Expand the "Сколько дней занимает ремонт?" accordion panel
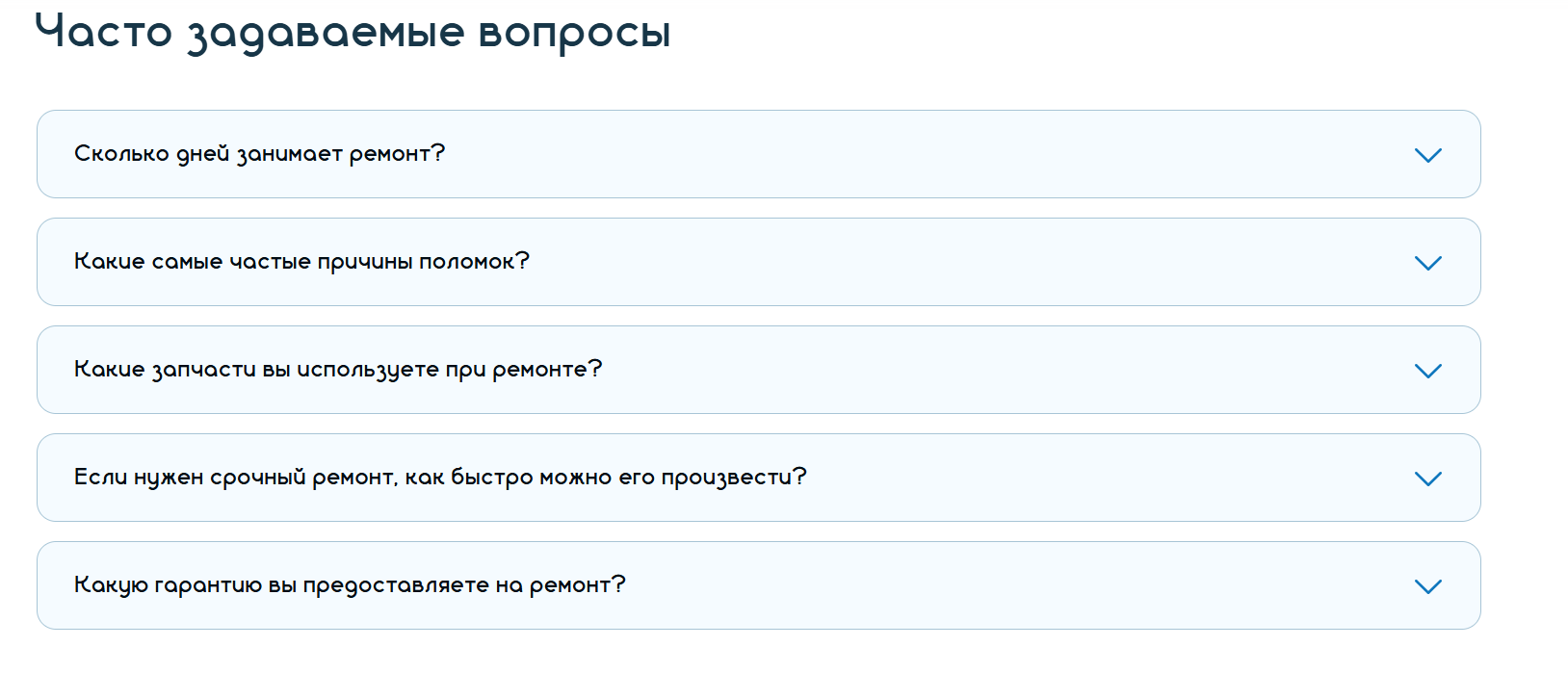The image size is (1568, 673). click(757, 154)
